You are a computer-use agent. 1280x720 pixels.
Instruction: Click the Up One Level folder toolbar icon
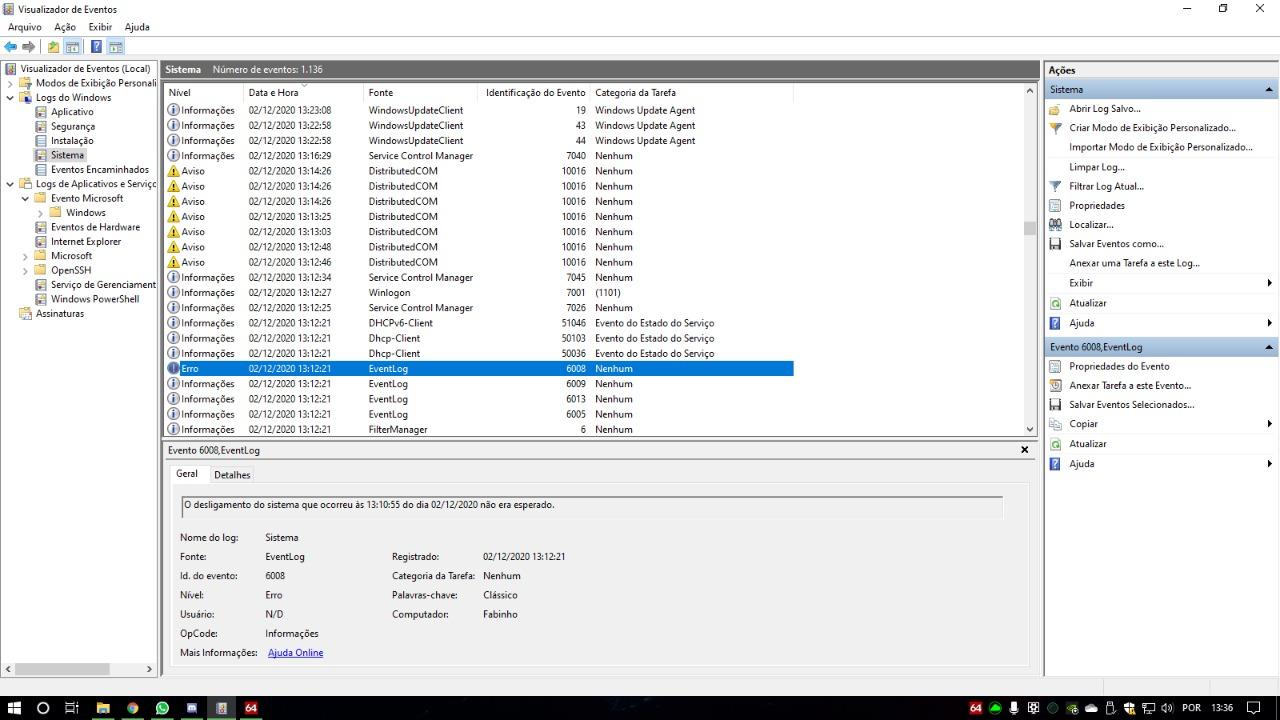(x=54, y=47)
